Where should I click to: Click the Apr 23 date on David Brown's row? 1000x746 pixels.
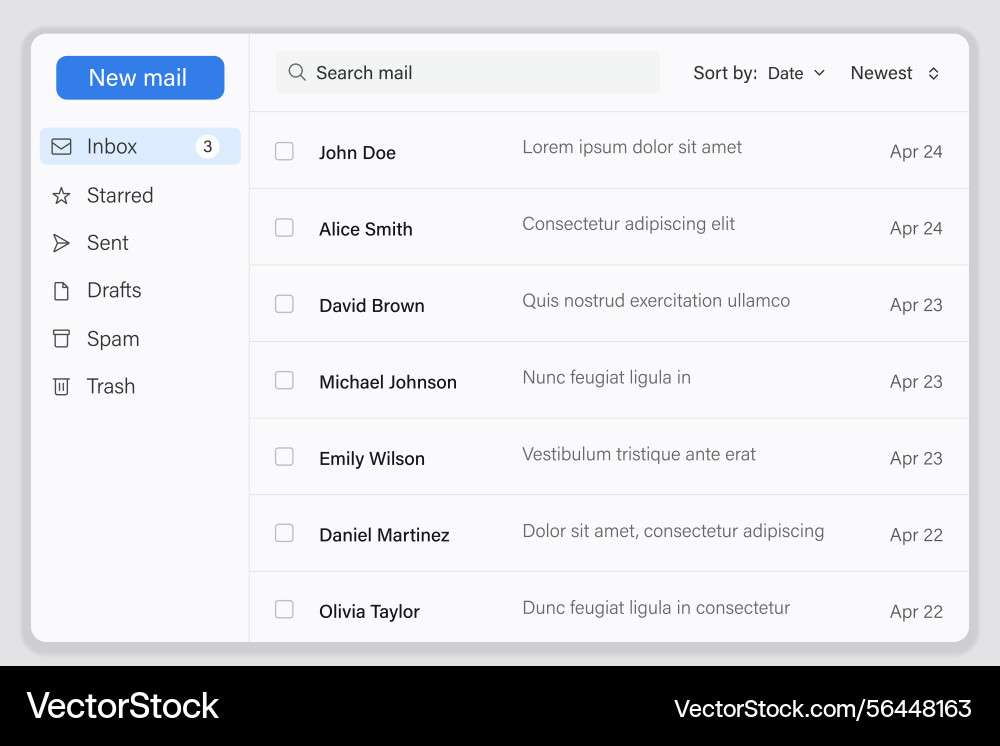click(x=916, y=305)
